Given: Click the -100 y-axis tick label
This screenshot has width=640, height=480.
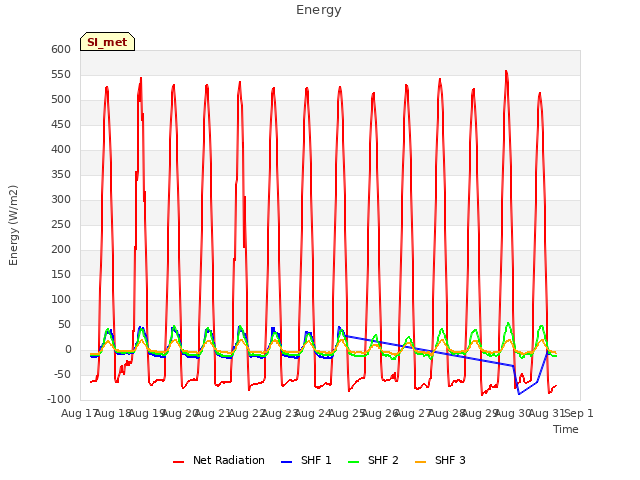Looking at the screenshot, I should [x=59, y=400].
